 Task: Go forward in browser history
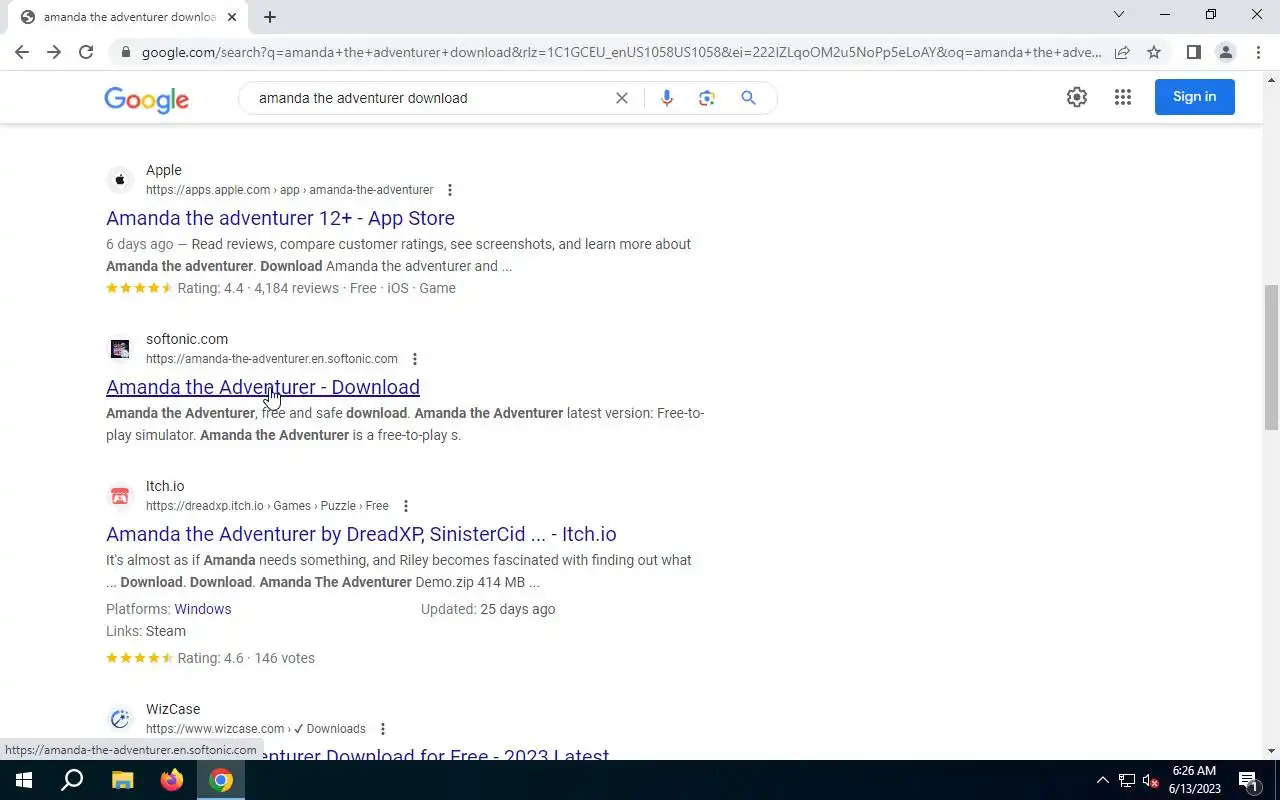tap(54, 52)
